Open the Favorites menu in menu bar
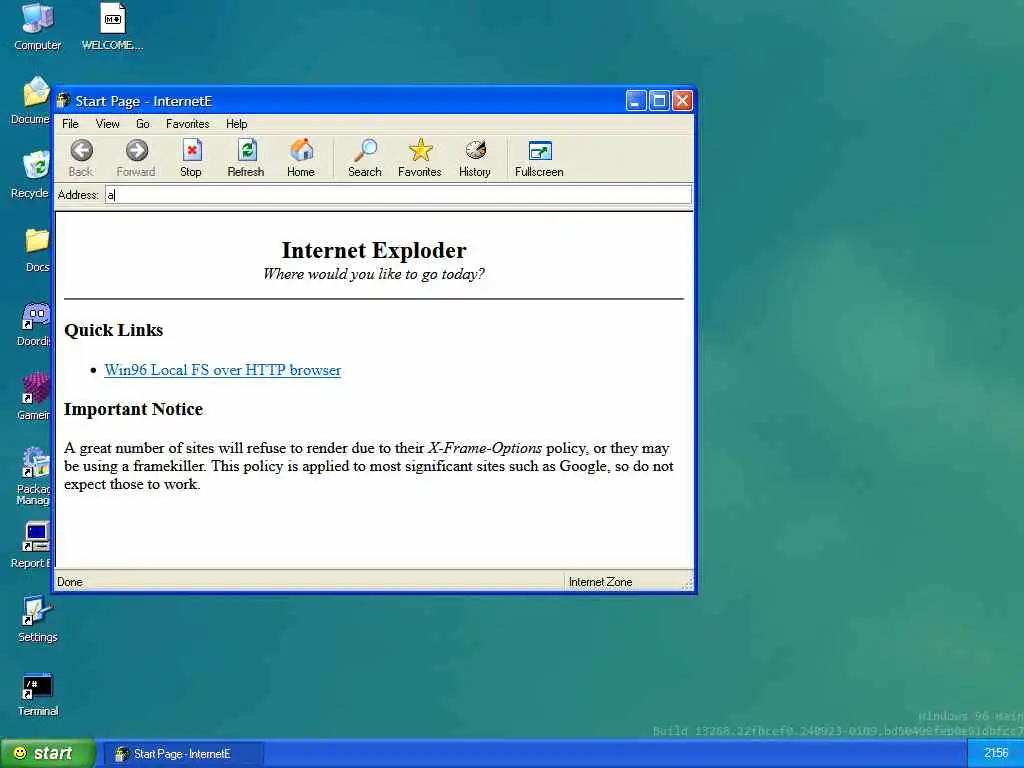Viewport: 1024px width, 768px height. pos(187,123)
